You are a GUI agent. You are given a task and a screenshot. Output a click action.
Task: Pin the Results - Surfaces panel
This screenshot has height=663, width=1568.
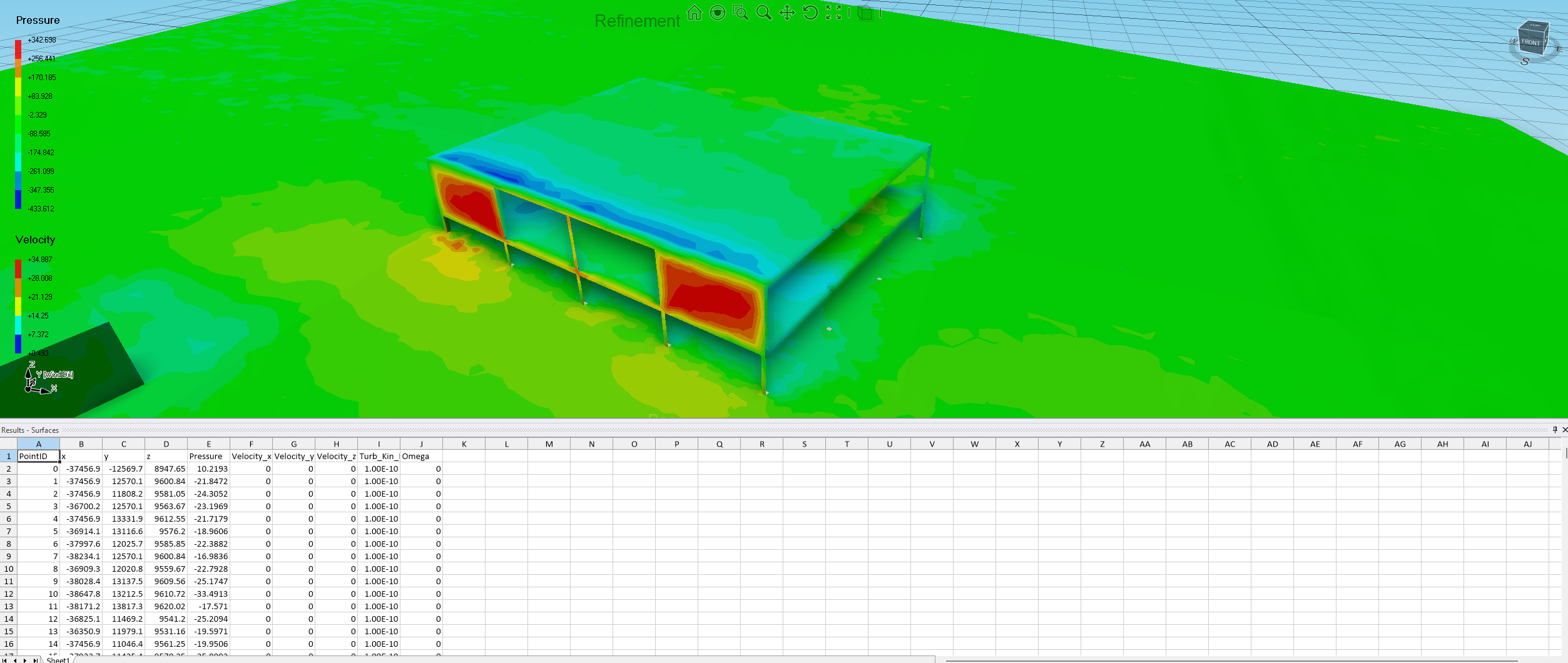1554,430
